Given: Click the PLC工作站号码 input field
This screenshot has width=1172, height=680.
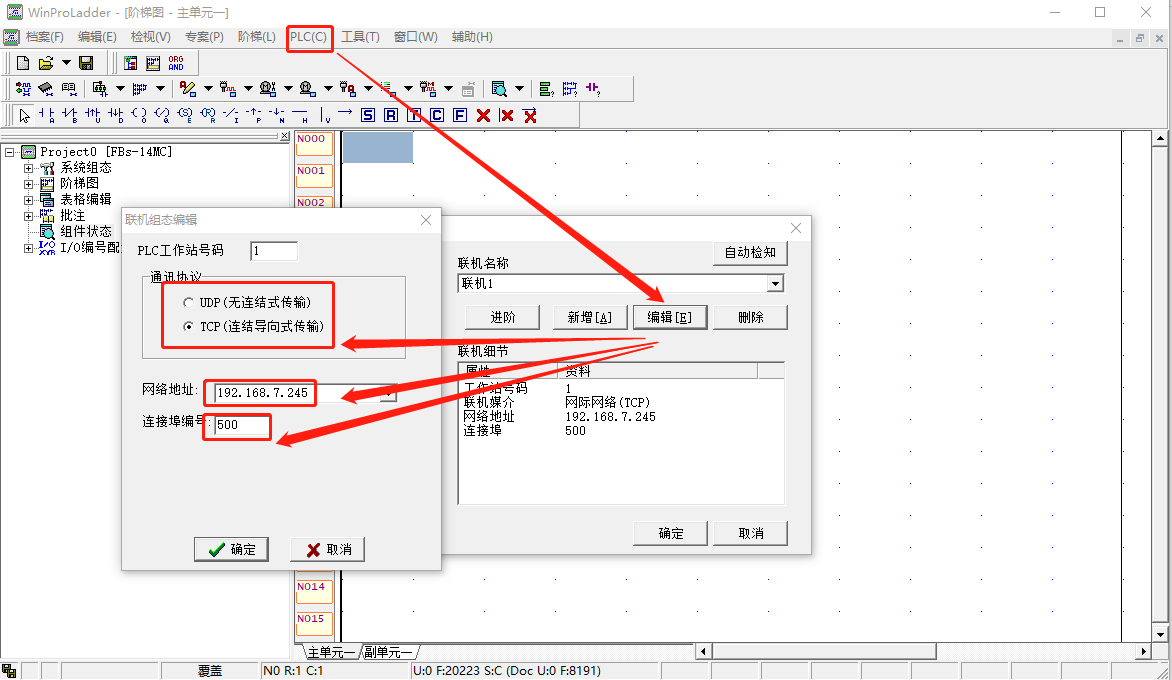Looking at the screenshot, I should click(274, 251).
